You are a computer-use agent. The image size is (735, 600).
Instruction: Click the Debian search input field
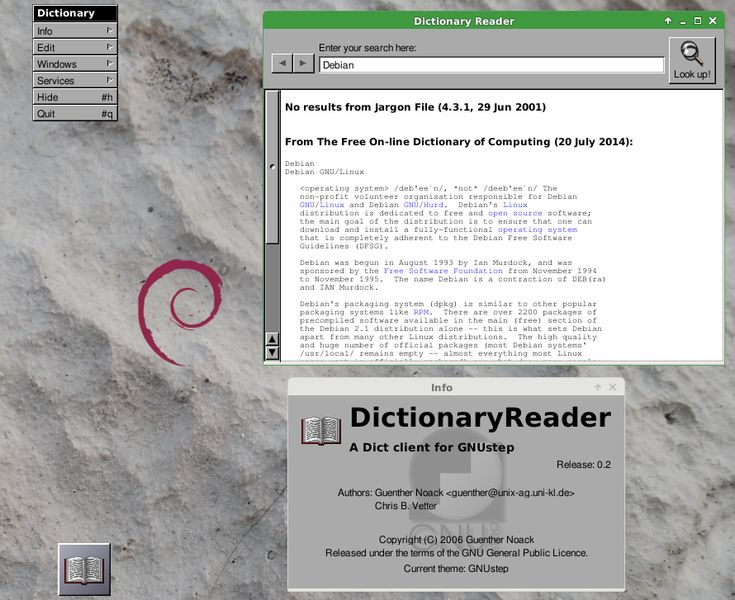pyautogui.click(x=491, y=65)
